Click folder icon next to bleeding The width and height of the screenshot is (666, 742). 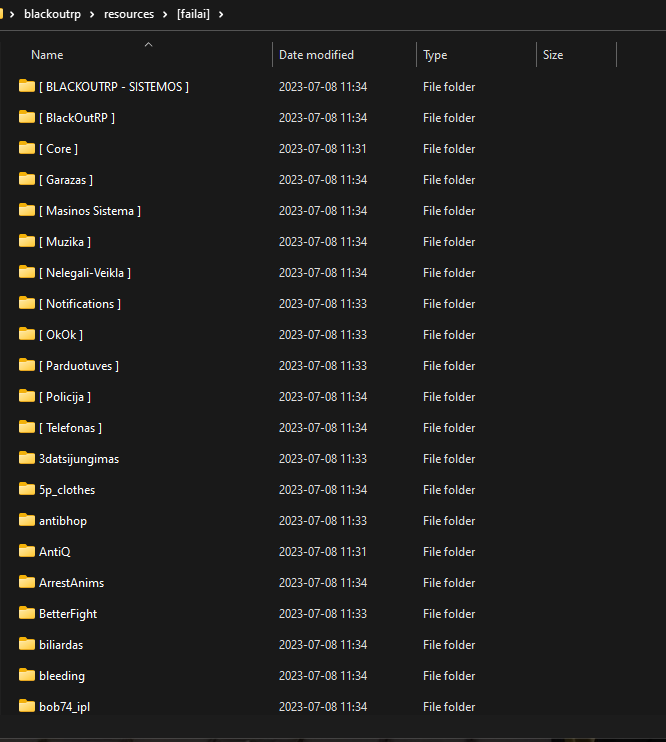27,675
